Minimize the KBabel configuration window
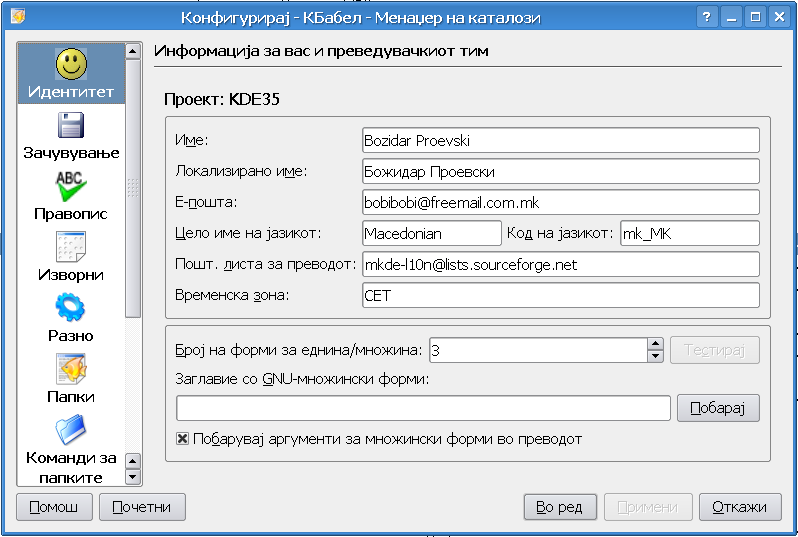Viewport: 798px width, 537px height. 732,17
